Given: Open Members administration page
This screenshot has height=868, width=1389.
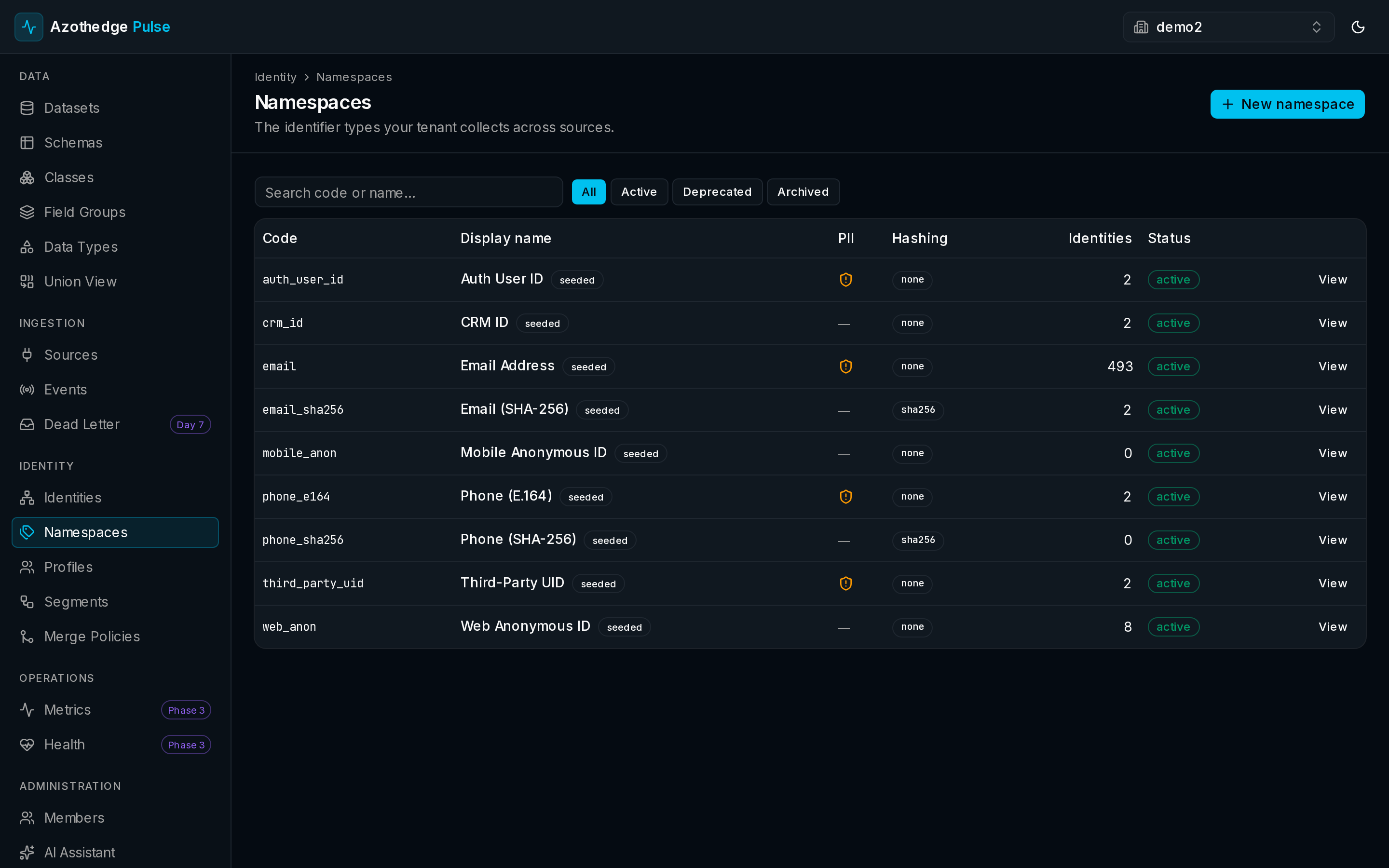Looking at the screenshot, I should 115,818.
